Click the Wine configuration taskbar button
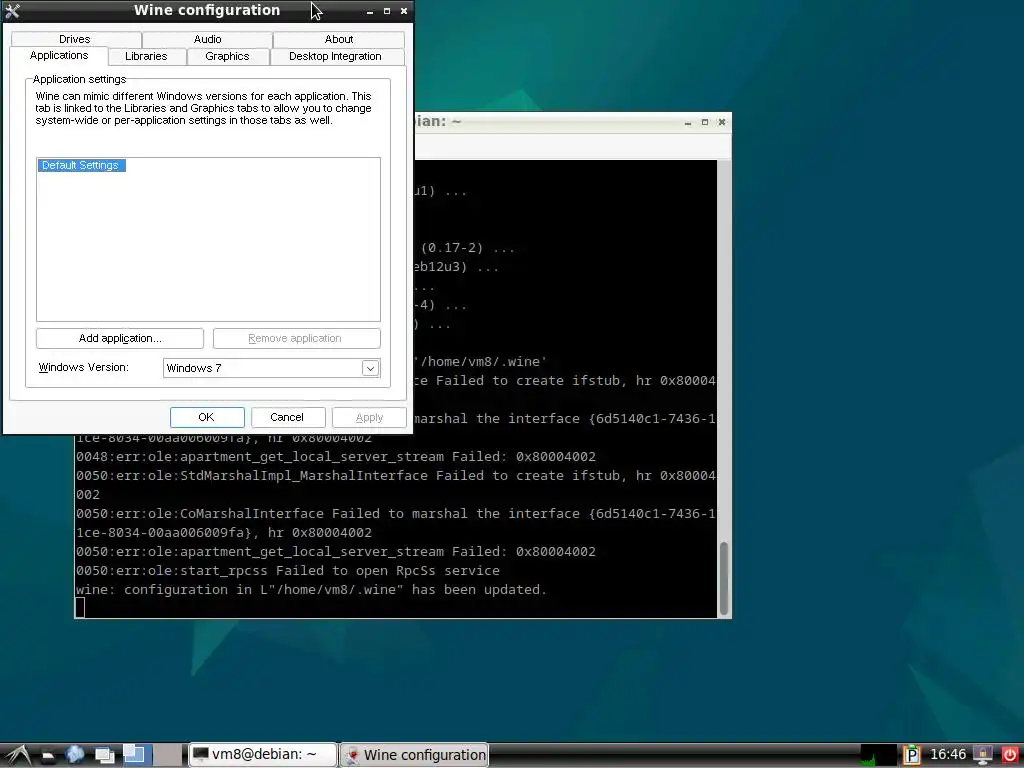 coord(414,755)
